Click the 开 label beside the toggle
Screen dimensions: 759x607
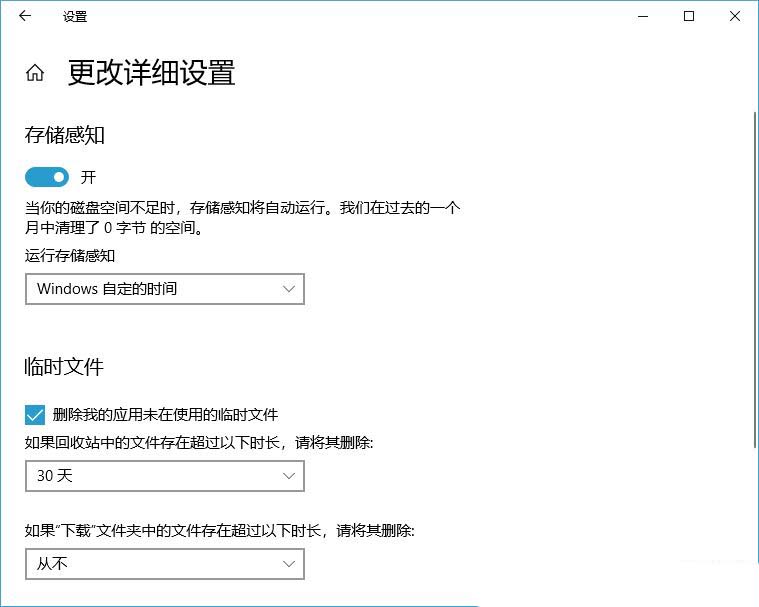pos(88,177)
